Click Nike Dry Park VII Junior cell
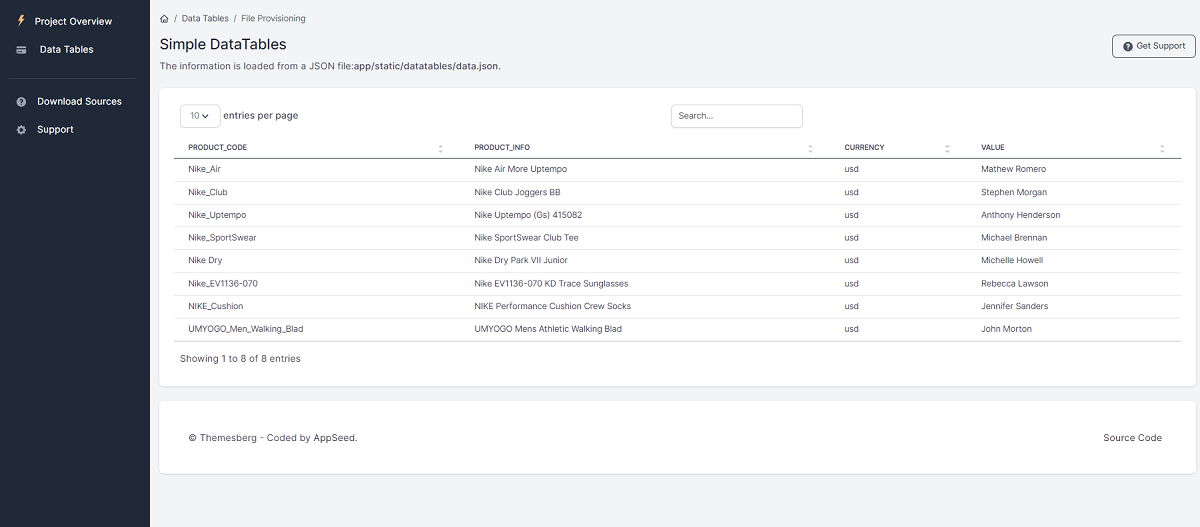Viewport: 1200px width, 527px height. coord(521,260)
